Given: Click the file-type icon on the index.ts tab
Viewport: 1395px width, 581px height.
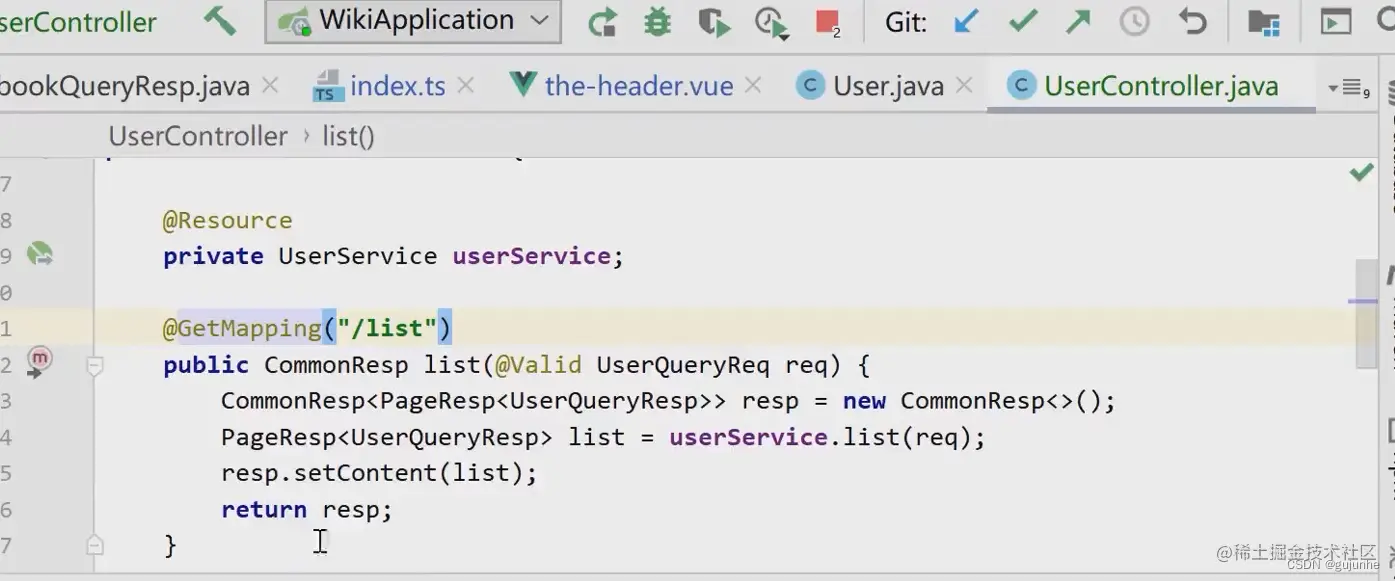Looking at the screenshot, I should 326,86.
